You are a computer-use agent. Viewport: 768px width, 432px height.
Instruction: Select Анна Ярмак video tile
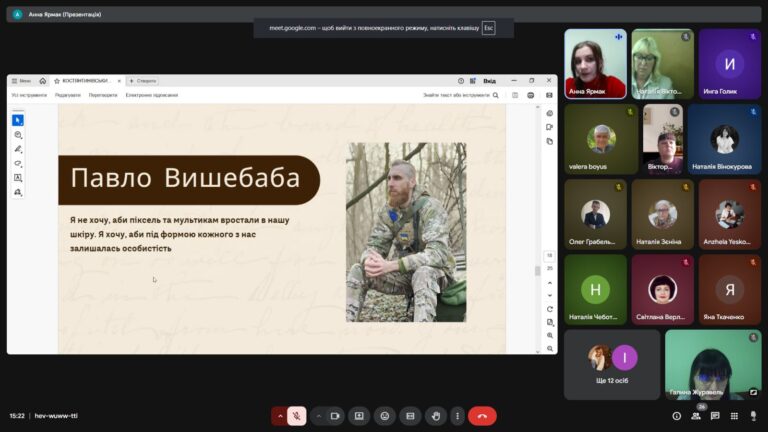point(595,64)
